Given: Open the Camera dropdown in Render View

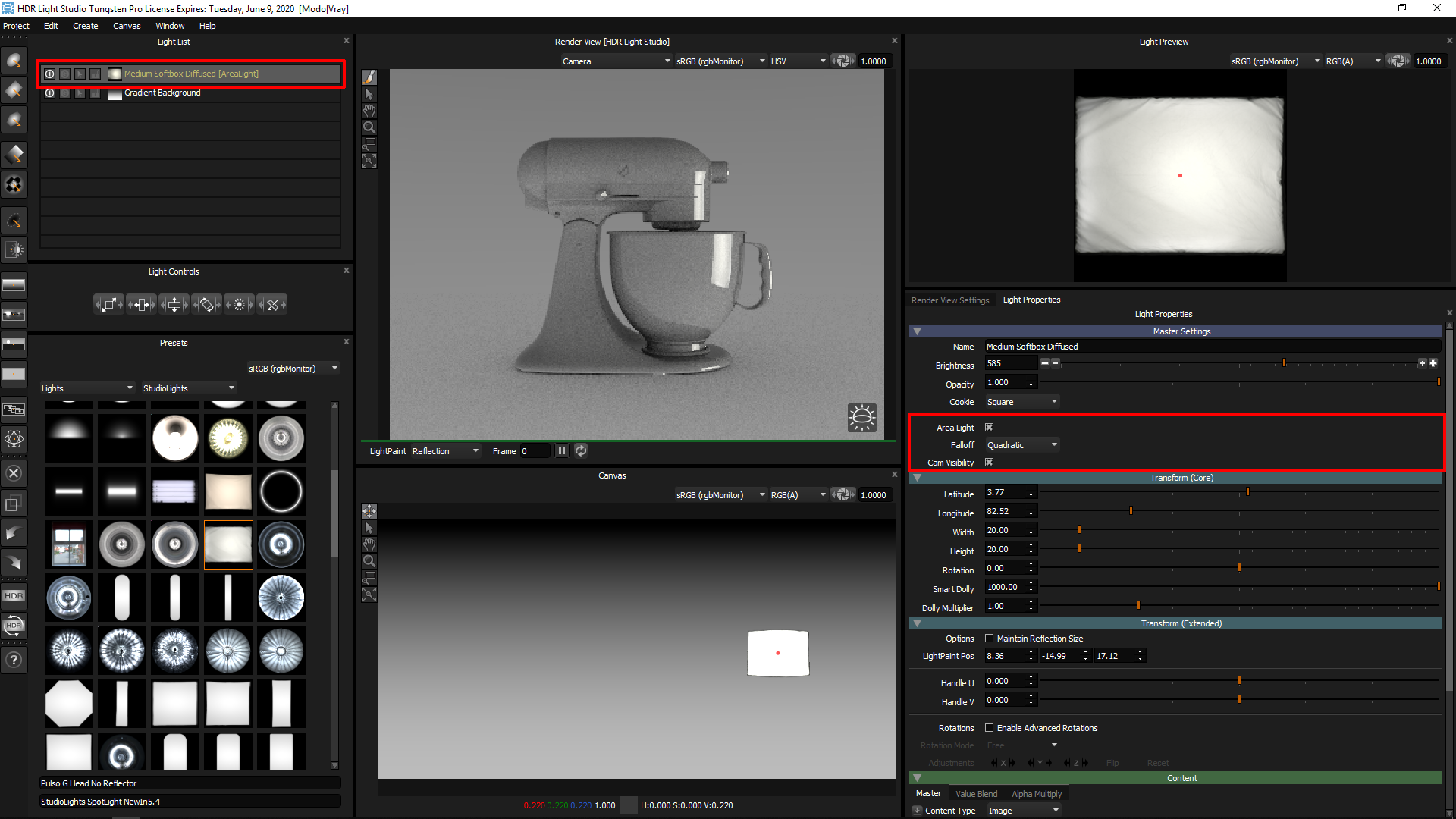Looking at the screenshot, I should coord(616,61).
